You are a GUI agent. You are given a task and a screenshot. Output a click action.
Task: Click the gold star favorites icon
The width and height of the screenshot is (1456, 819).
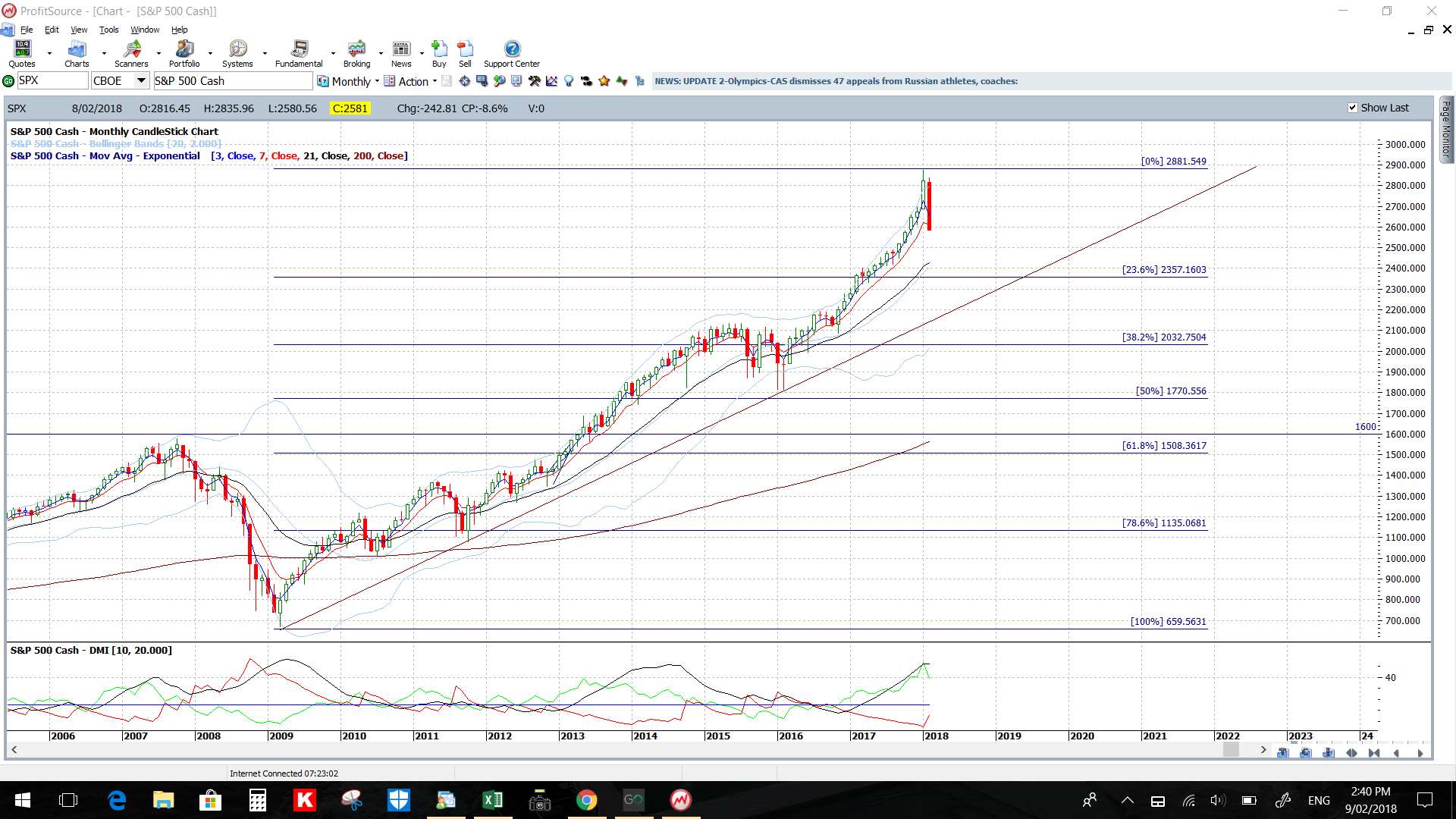pos(604,81)
